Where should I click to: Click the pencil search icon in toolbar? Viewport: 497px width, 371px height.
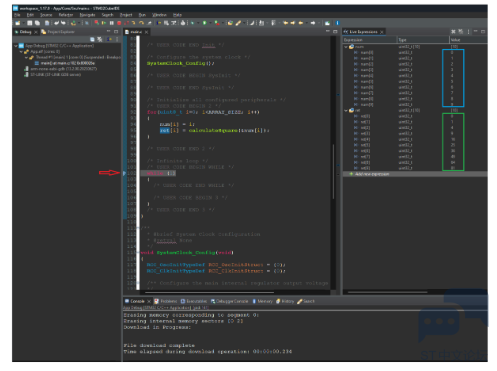(238, 23)
